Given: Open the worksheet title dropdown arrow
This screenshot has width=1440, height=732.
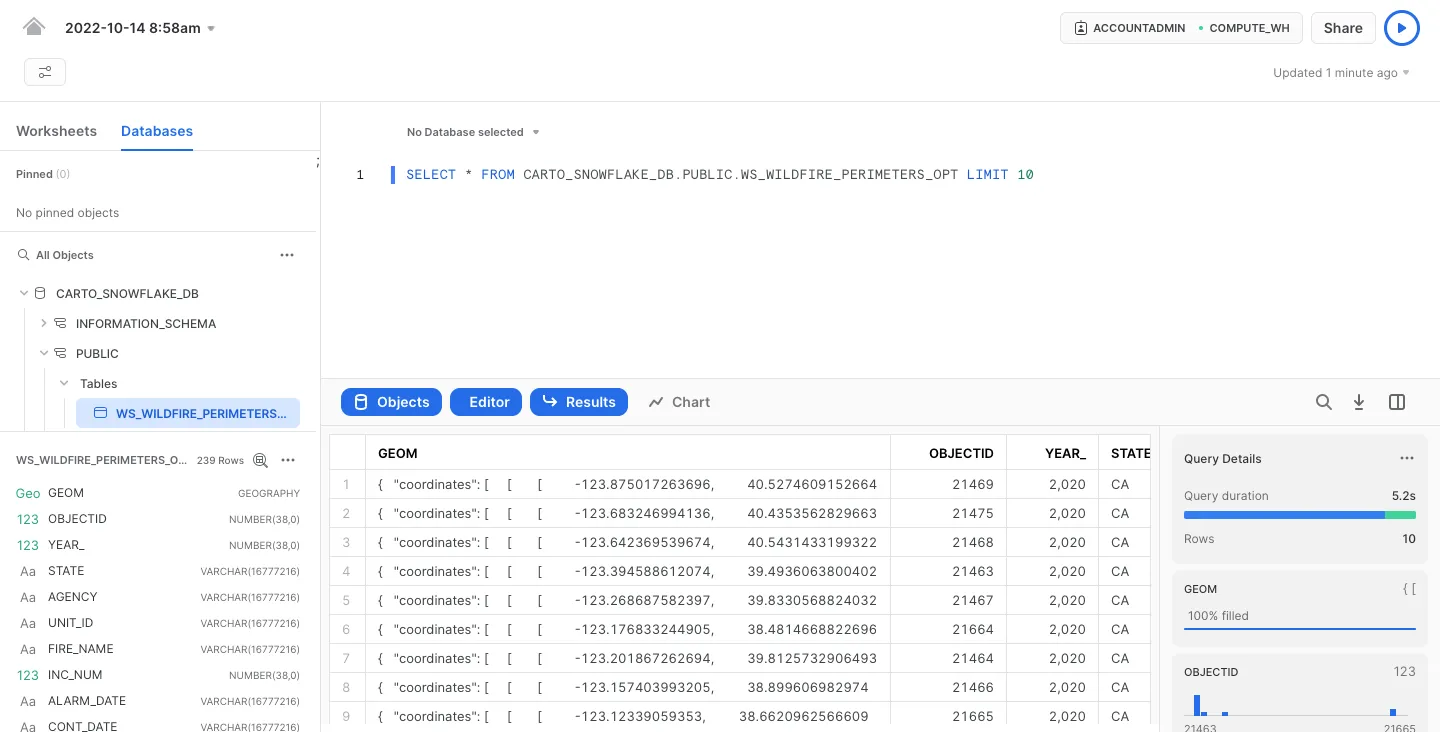Looking at the screenshot, I should tap(211, 28).
